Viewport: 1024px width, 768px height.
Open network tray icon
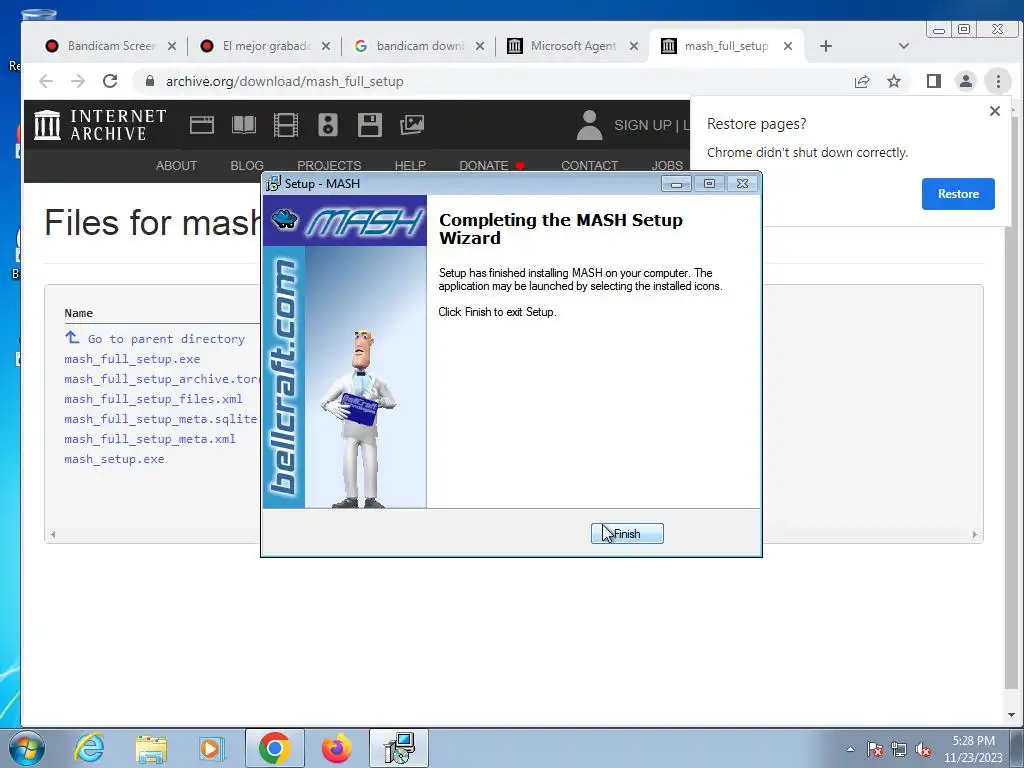tap(899, 749)
